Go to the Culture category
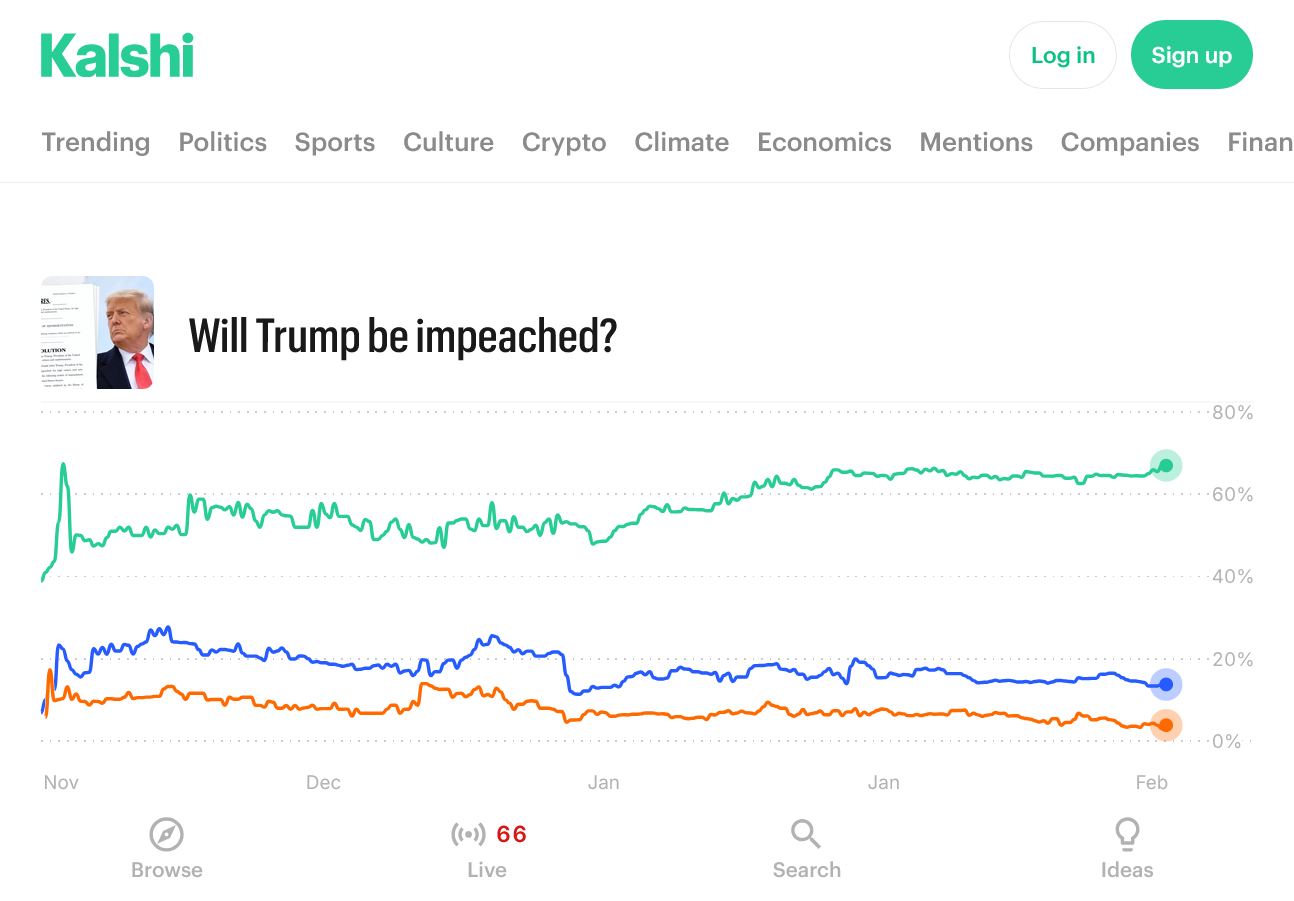The image size is (1294, 901). pos(448,142)
